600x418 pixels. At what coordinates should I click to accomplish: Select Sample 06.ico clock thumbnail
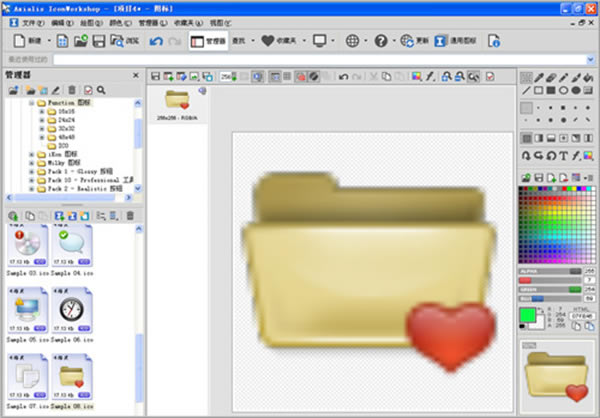[72, 310]
